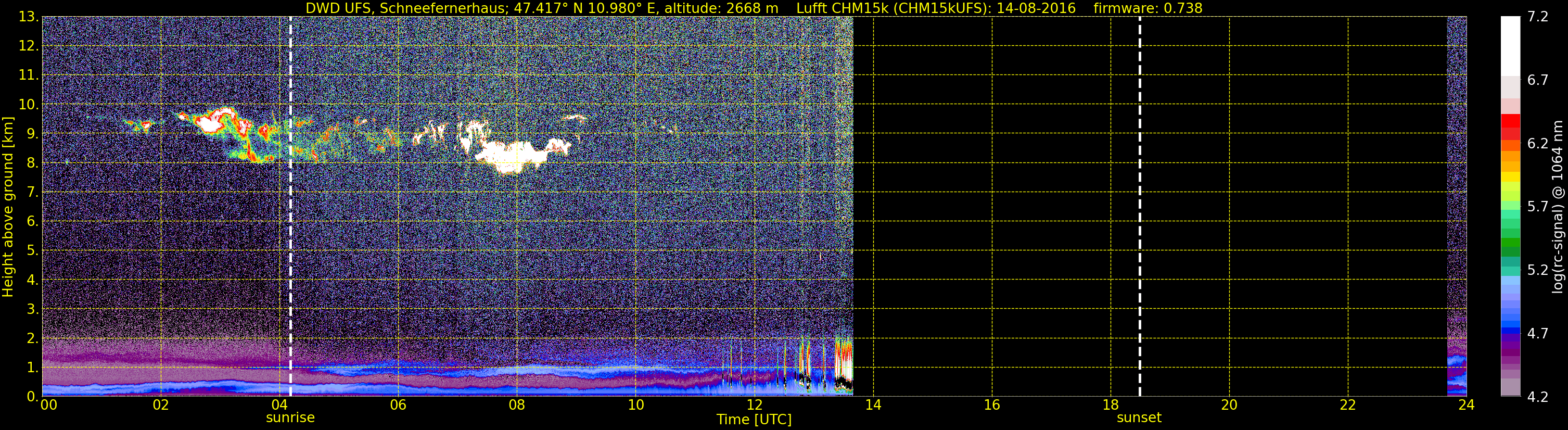Click the colorbar value 6.7

coord(1538,80)
